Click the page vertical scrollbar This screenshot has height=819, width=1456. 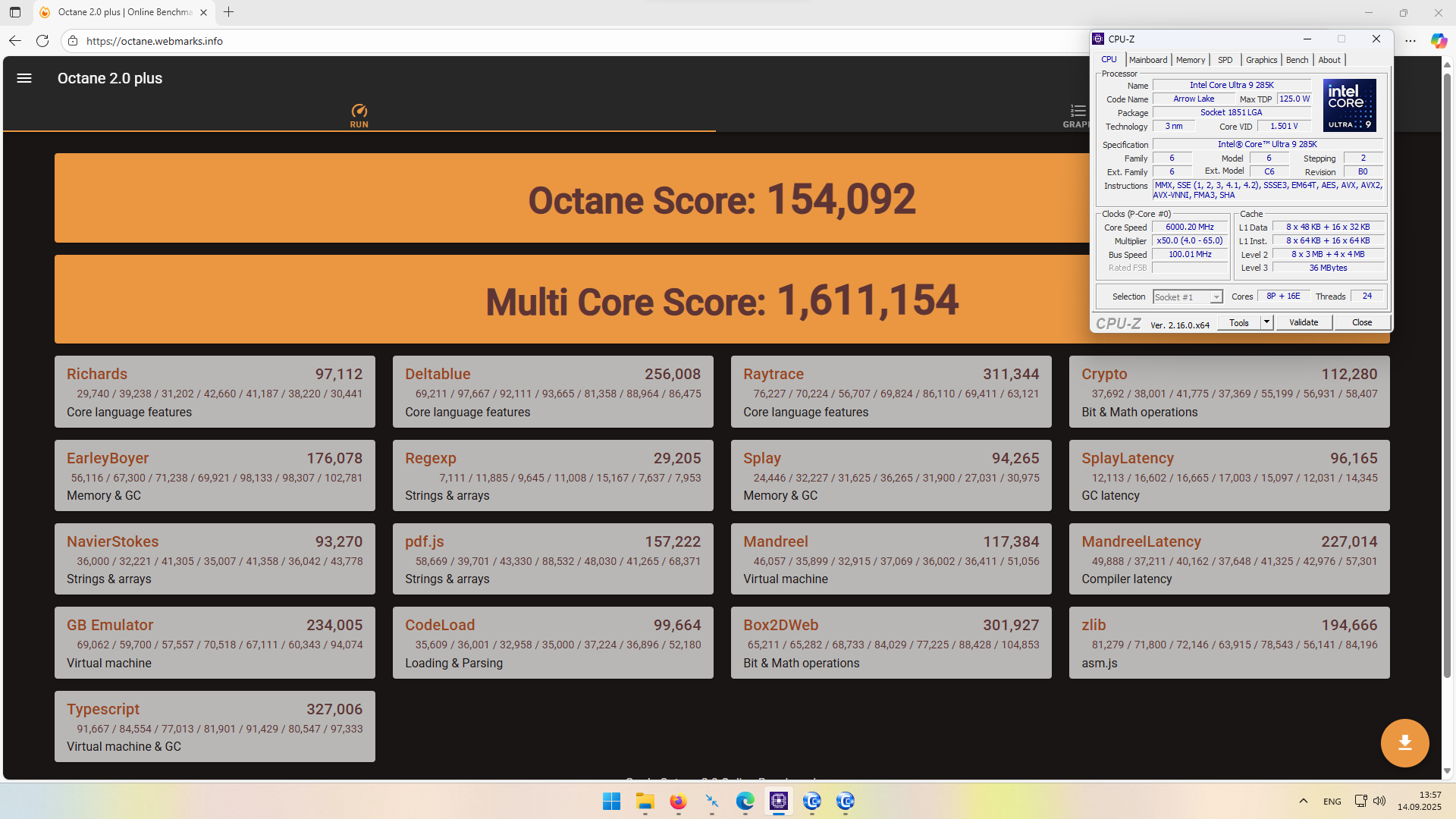pyautogui.click(x=1447, y=379)
